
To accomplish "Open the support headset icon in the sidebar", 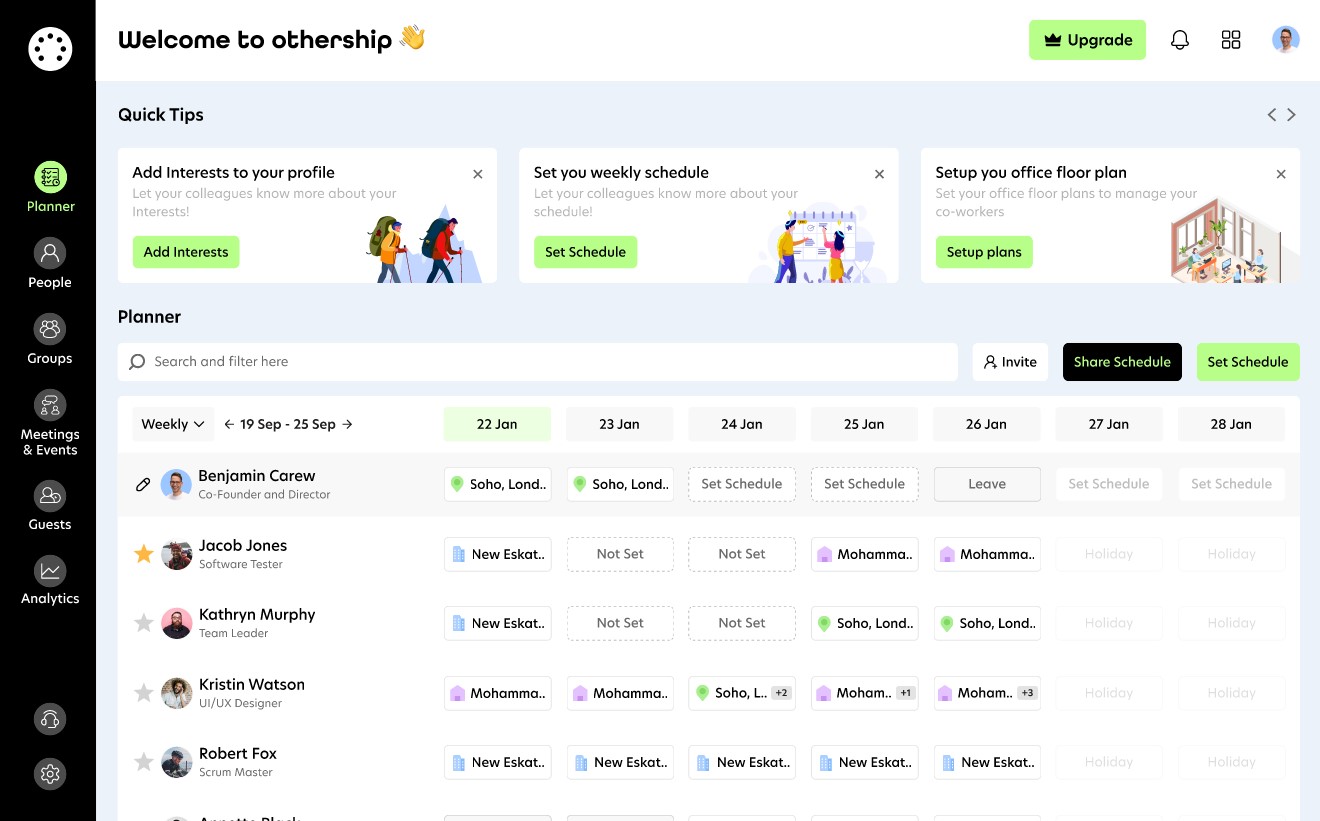I will [50, 719].
